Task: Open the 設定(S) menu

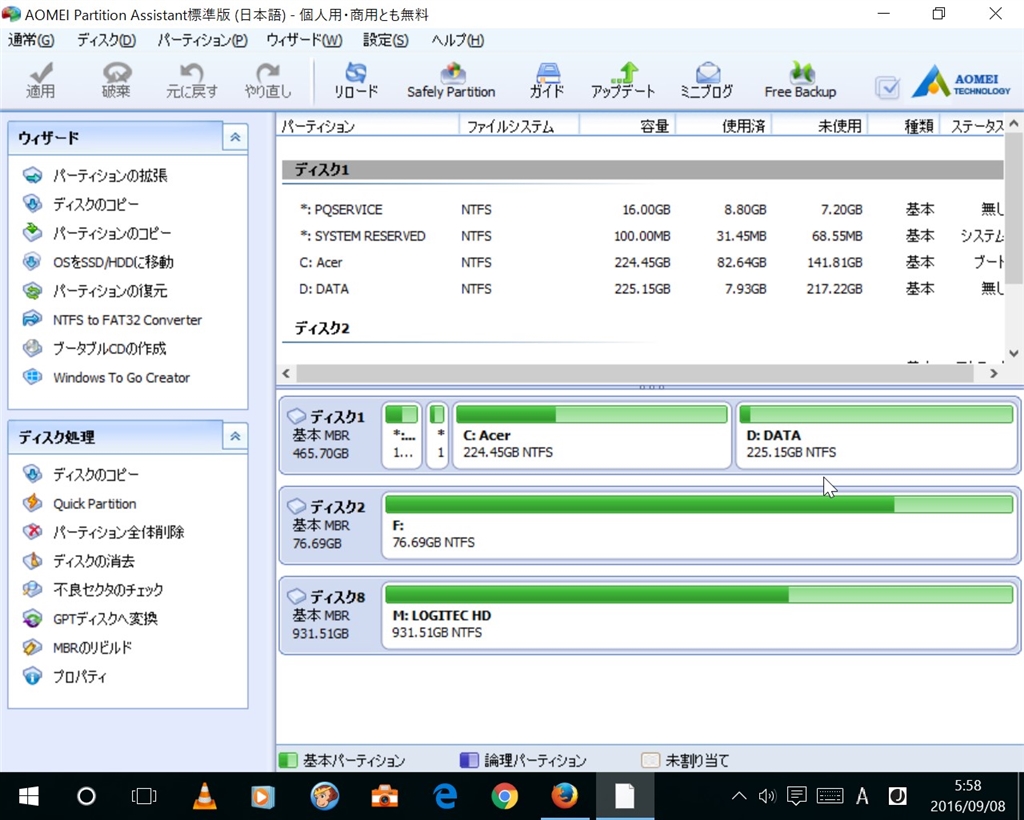Action: [x=386, y=40]
